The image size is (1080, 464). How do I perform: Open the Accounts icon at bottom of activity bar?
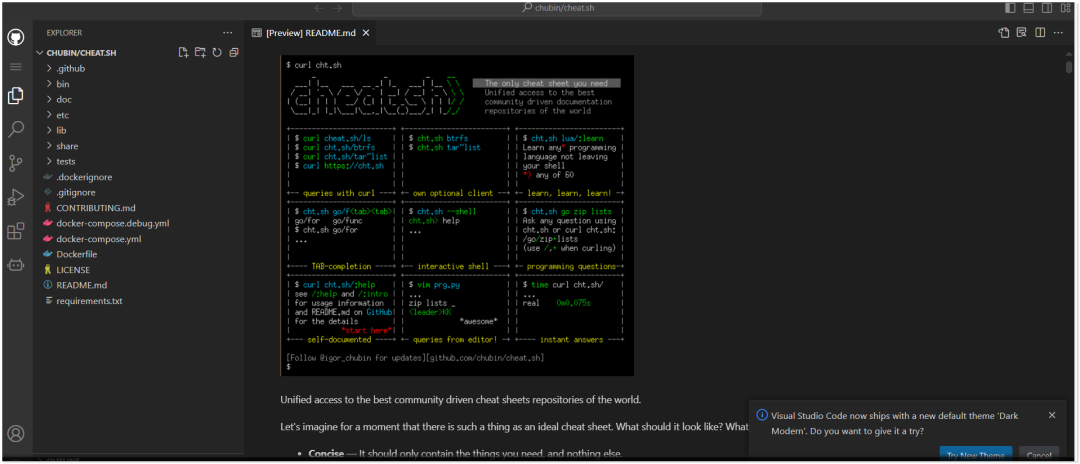[x=16, y=434]
